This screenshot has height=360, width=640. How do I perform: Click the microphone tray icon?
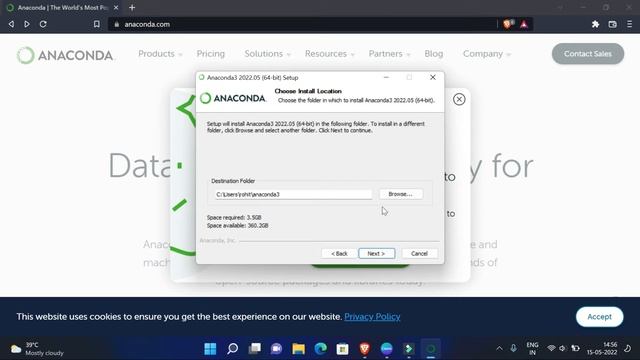tap(513, 349)
